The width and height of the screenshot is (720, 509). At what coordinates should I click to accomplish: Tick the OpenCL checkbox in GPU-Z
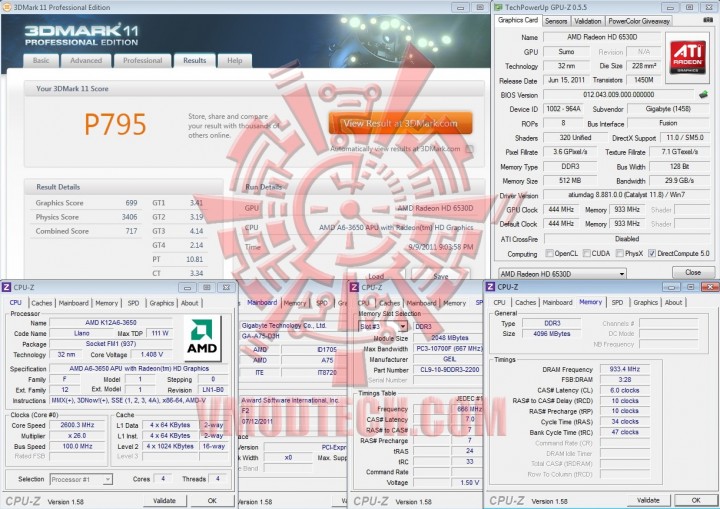[x=549, y=253]
